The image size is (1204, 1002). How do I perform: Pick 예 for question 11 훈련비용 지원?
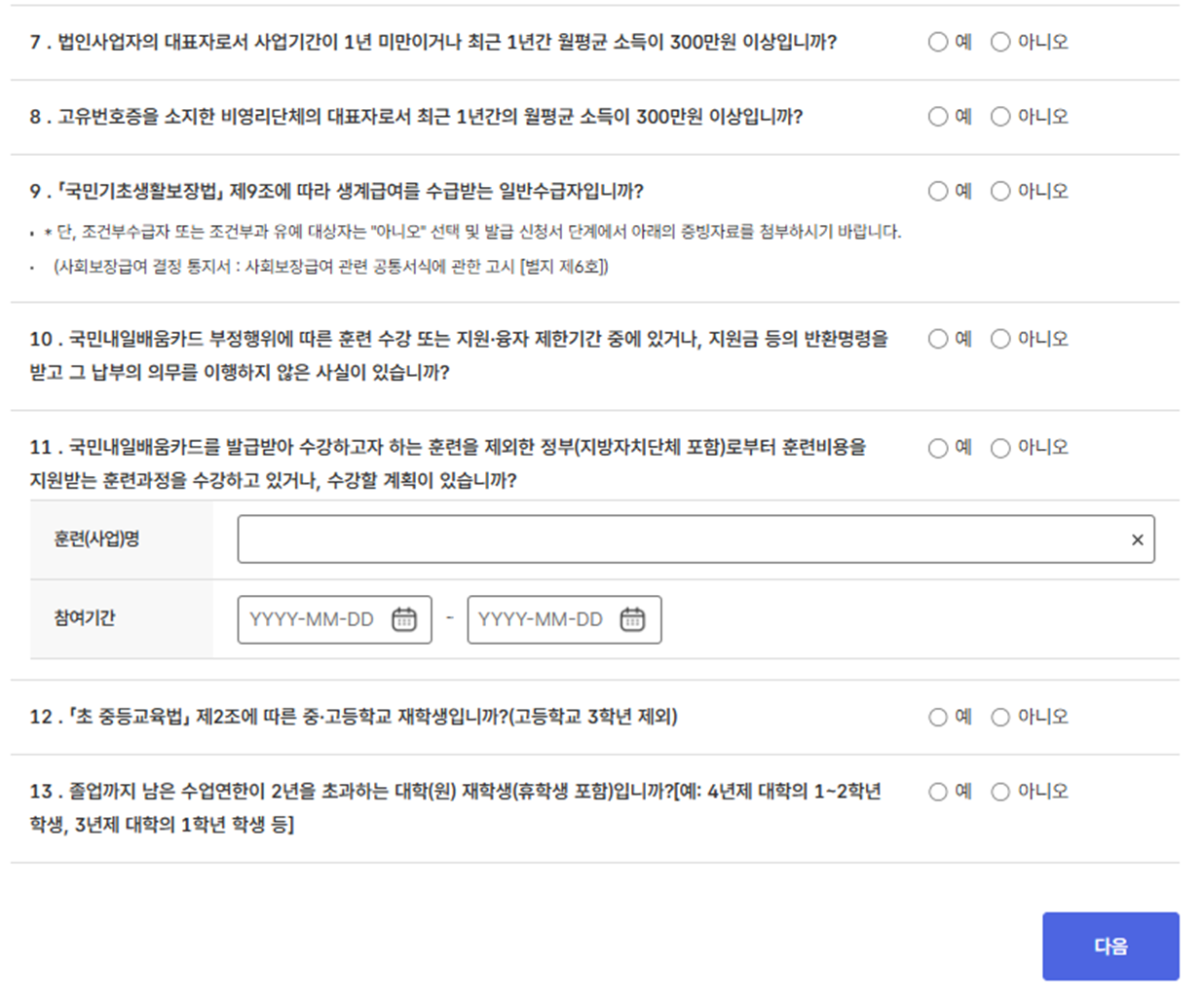pyautogui.click(x=938, y=448)
